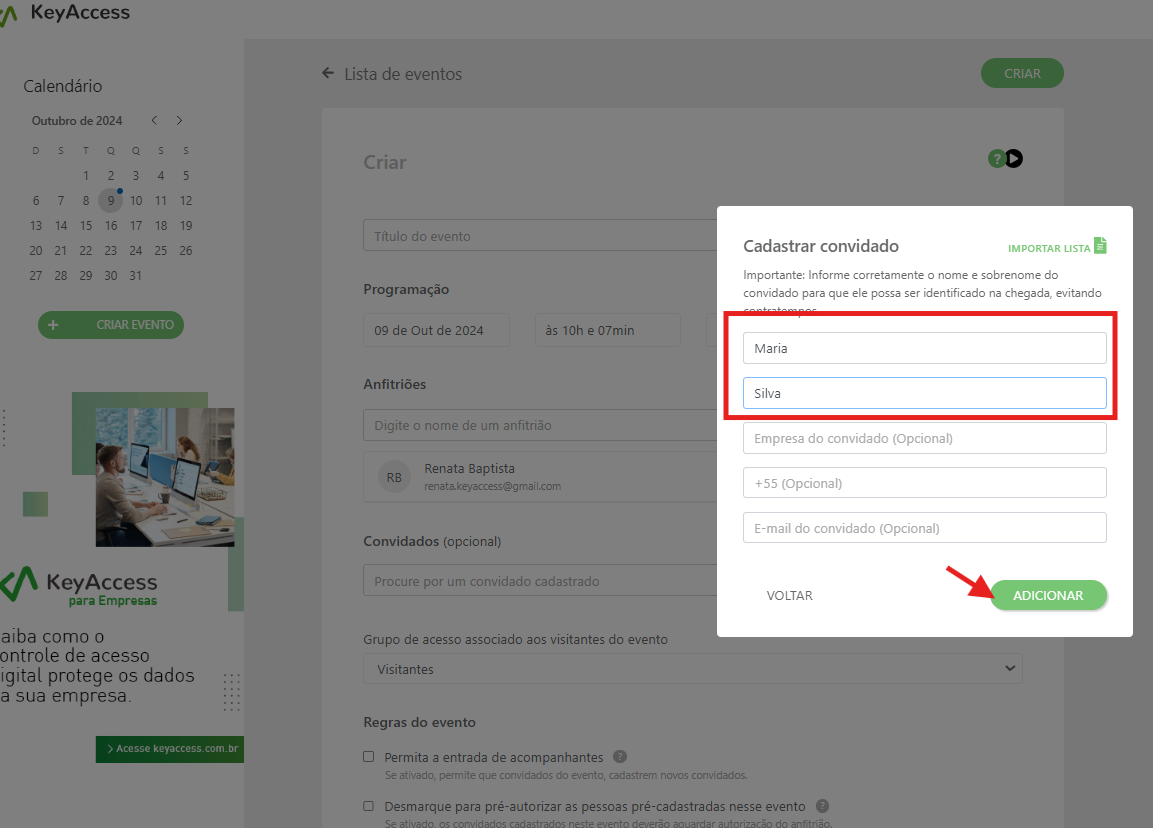Viewport: 1153px width, 828px height.
Task: Go to previous month in calendar
Action: pos(154,121)
